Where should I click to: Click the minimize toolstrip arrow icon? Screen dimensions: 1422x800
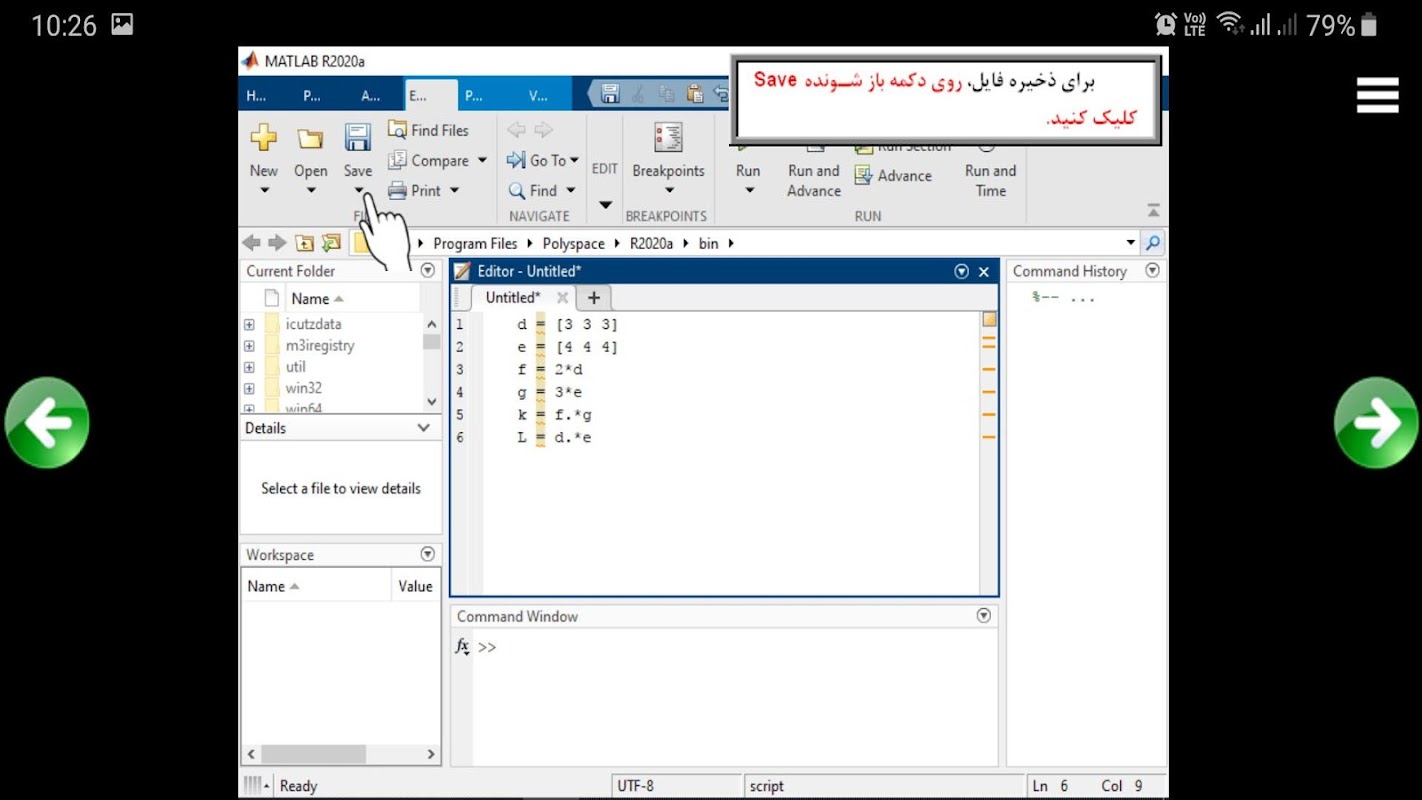(1153, 211)
